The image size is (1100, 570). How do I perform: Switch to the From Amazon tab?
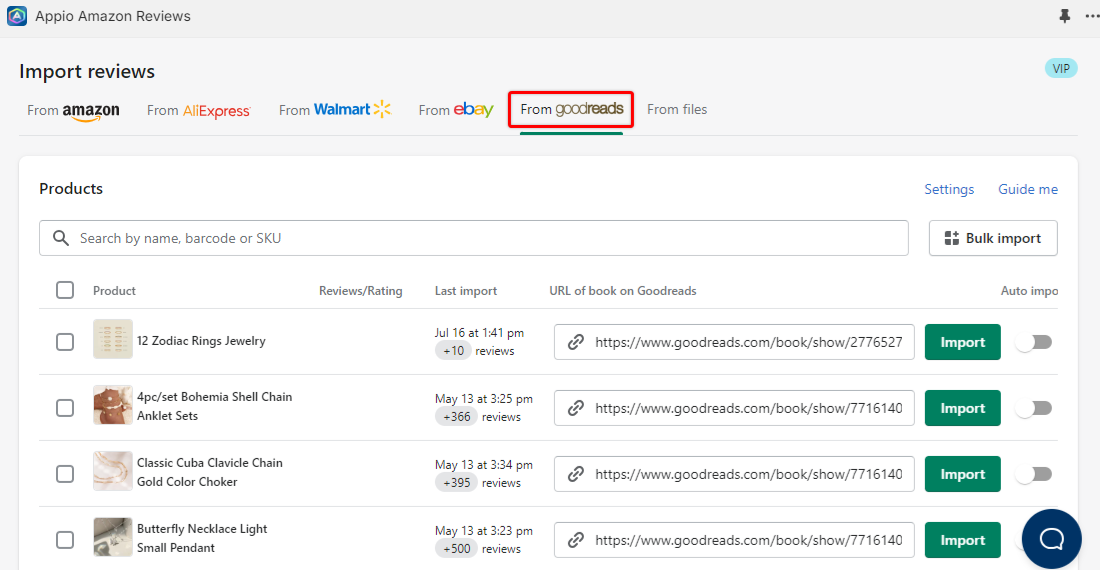point(73,111)
